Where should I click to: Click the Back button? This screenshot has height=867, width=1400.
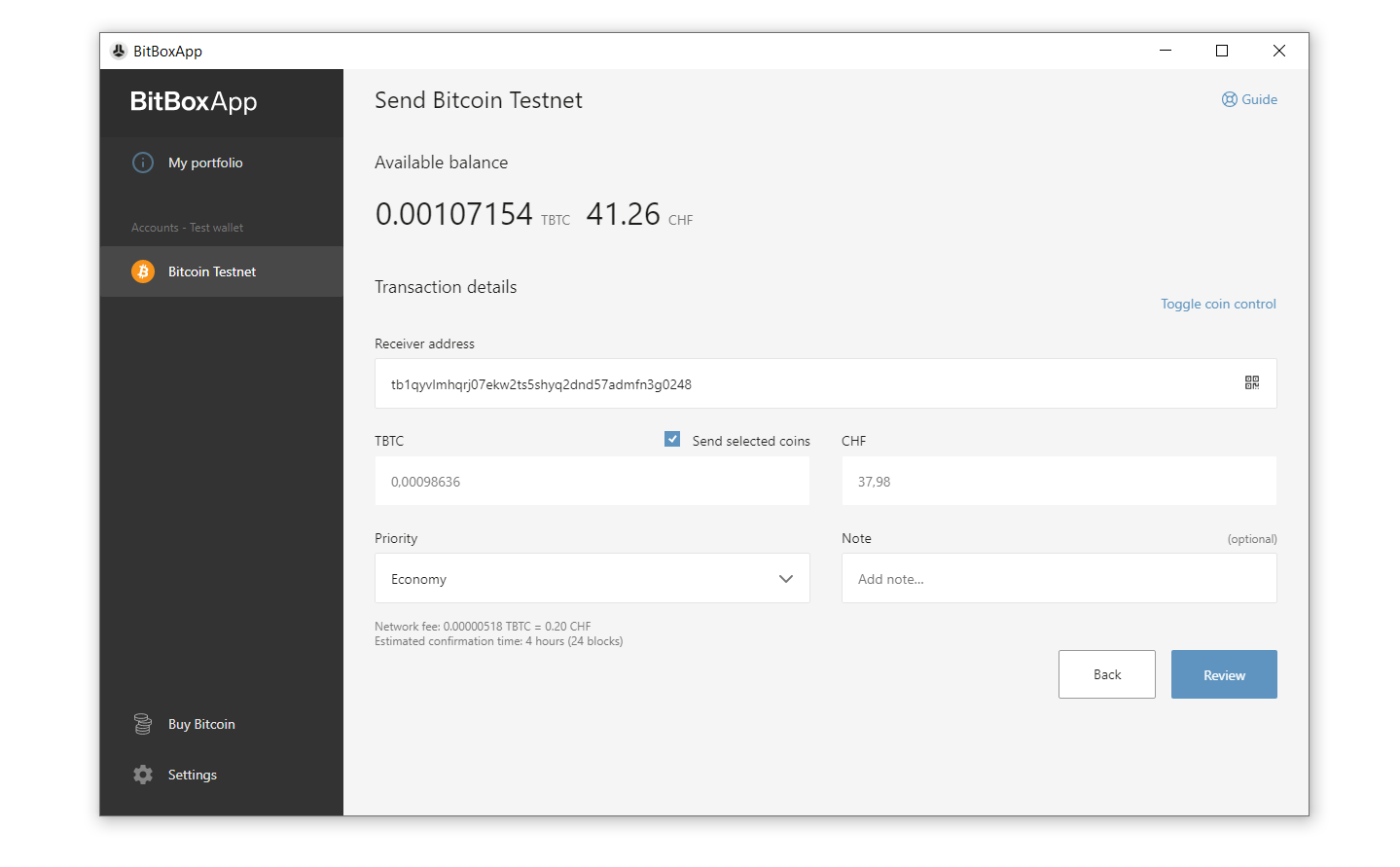point(1107,674)
